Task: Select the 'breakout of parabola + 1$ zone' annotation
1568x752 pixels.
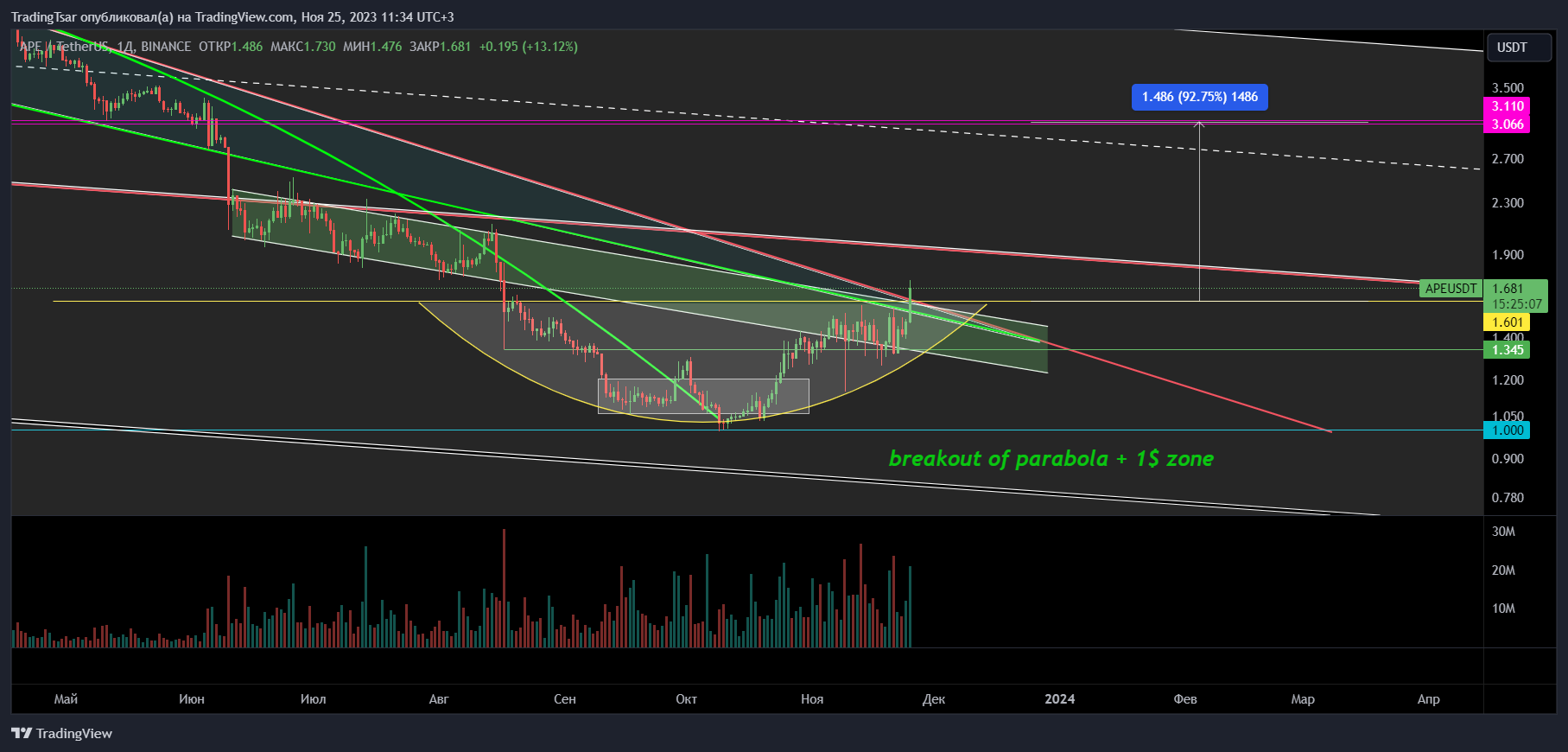Action: point(1051,458)
